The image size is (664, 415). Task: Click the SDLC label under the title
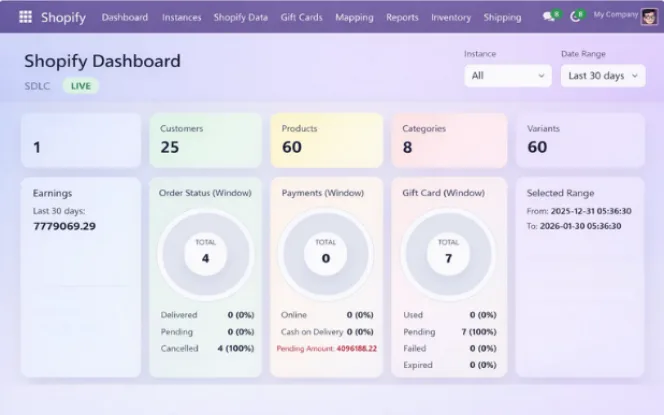(37, 86)
